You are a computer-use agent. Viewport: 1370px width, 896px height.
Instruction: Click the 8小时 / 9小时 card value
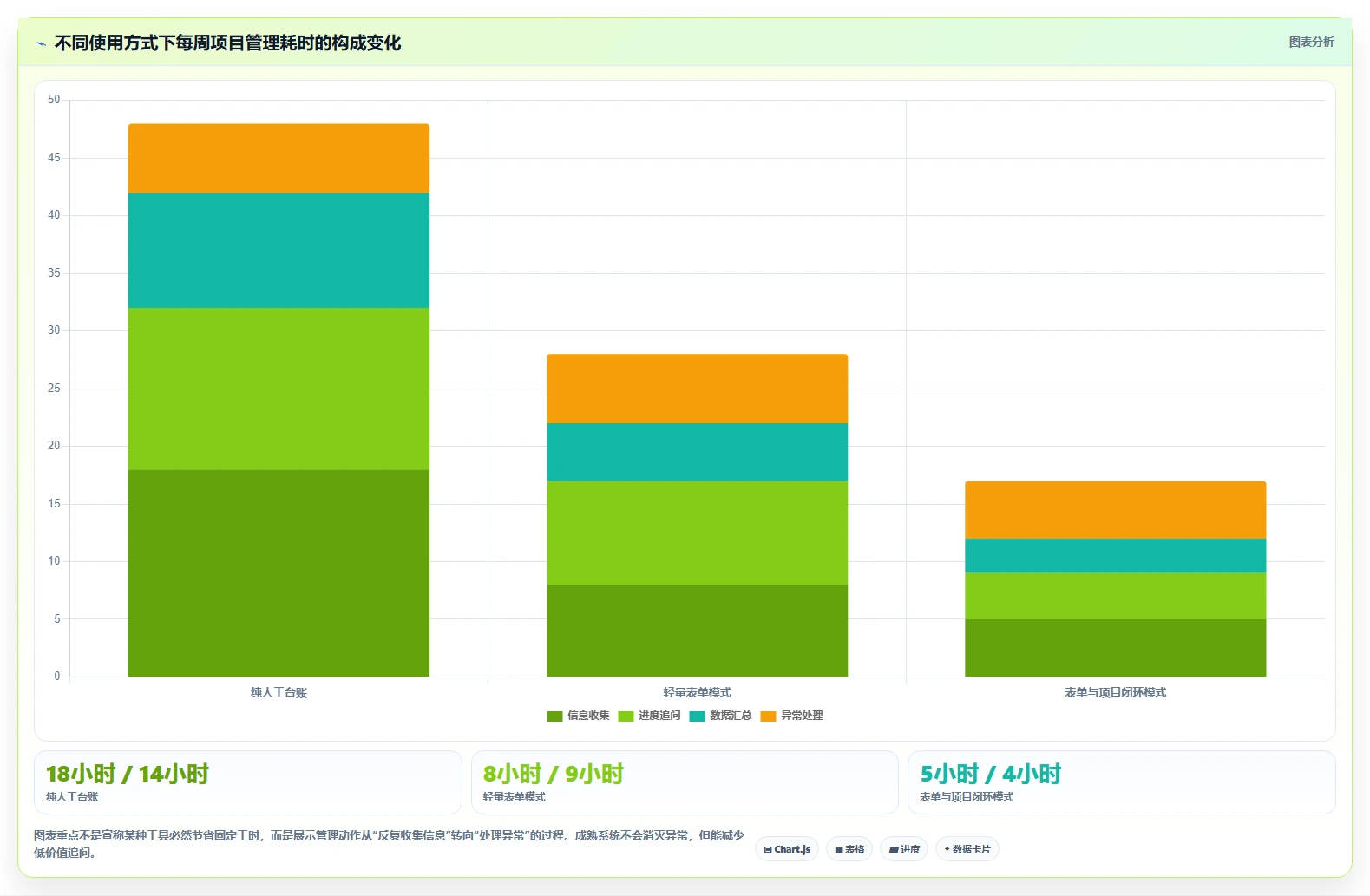point(553,774)
